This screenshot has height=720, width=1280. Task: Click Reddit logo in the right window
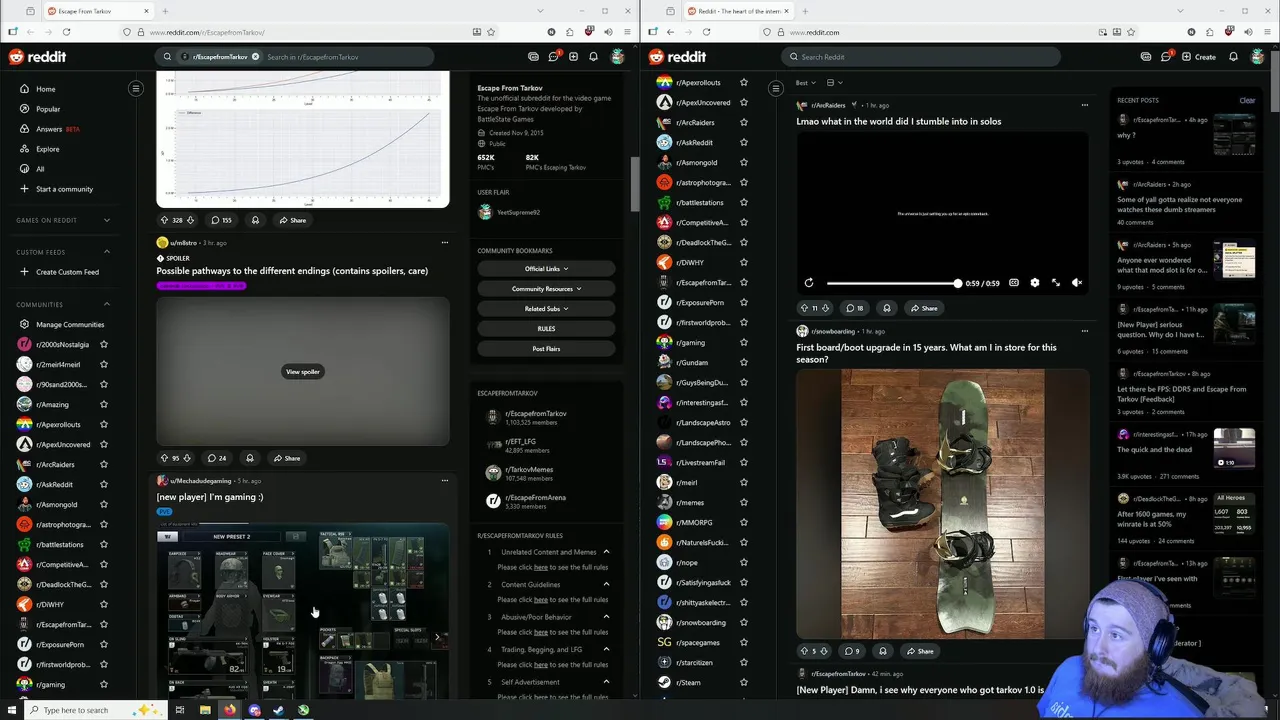(677, 57)
